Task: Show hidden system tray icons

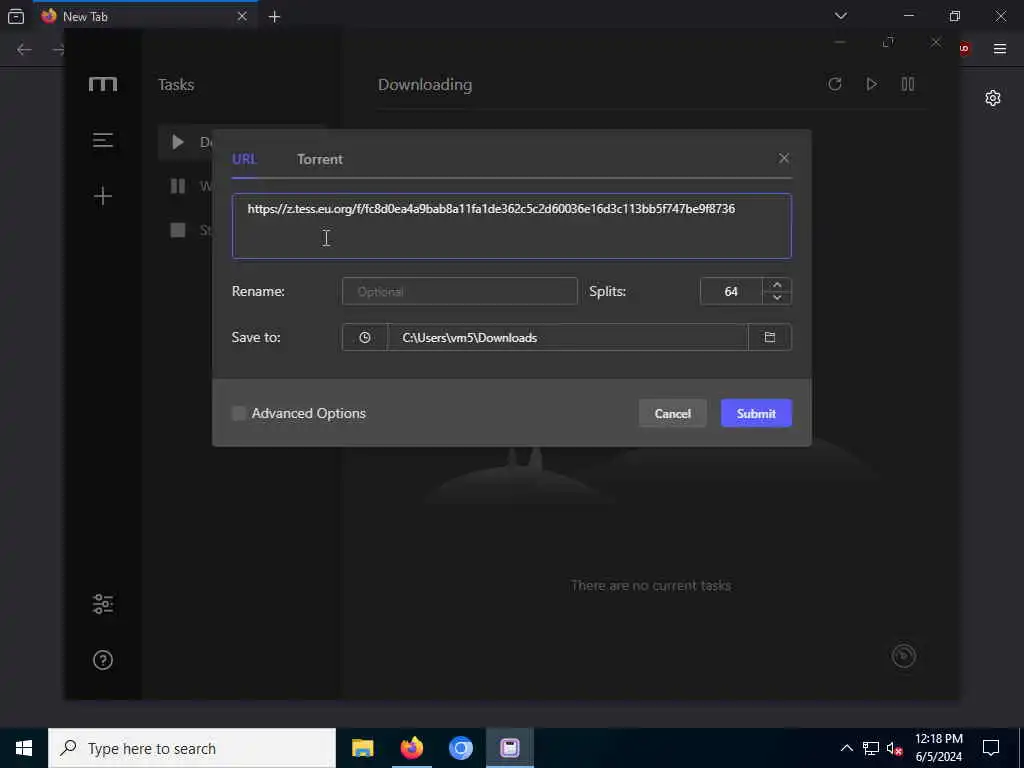Action: coord(846,748)
